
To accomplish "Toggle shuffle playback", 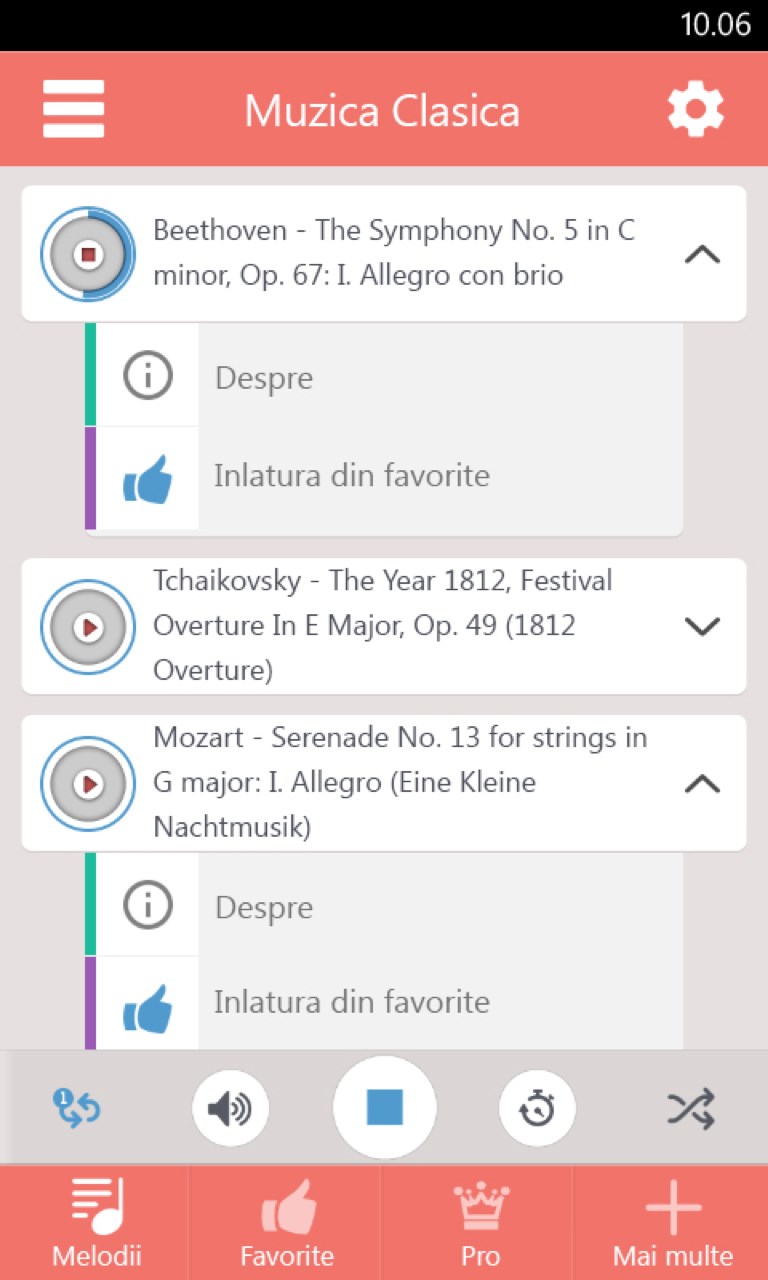I will tap(691, 1108).
